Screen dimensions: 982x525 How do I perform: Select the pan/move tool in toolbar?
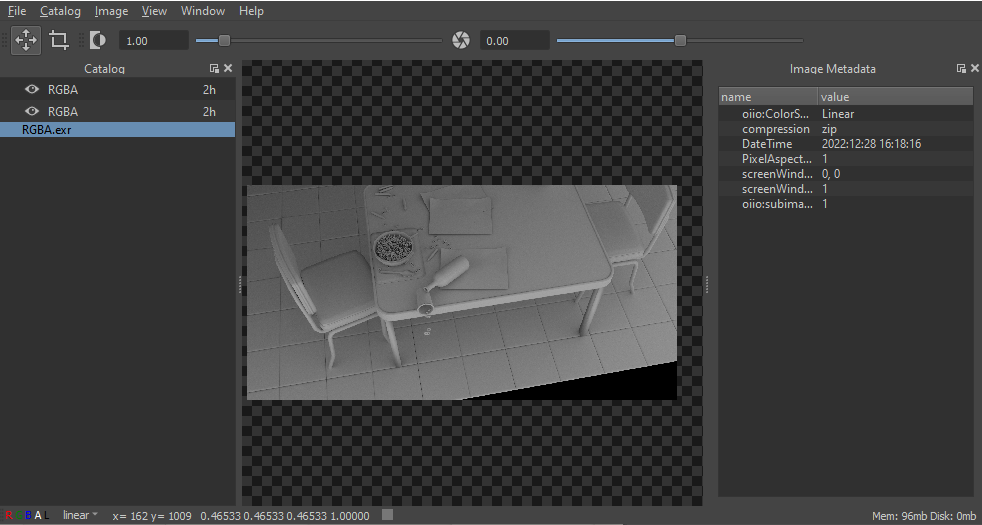pyautogui.click(x=26, y=41)
